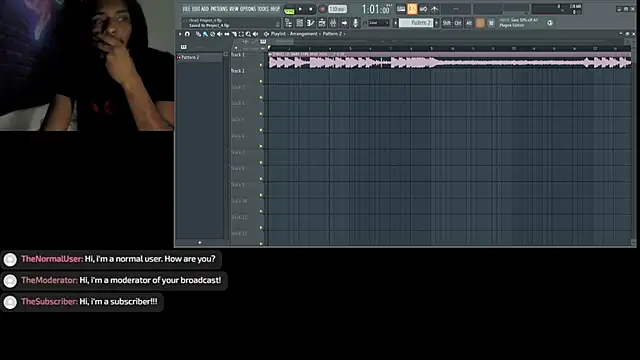The image size is (640, 360).
Task: Toggle the Ctrl modifier button
Action: pyautogui.click(x=458, y=23)
